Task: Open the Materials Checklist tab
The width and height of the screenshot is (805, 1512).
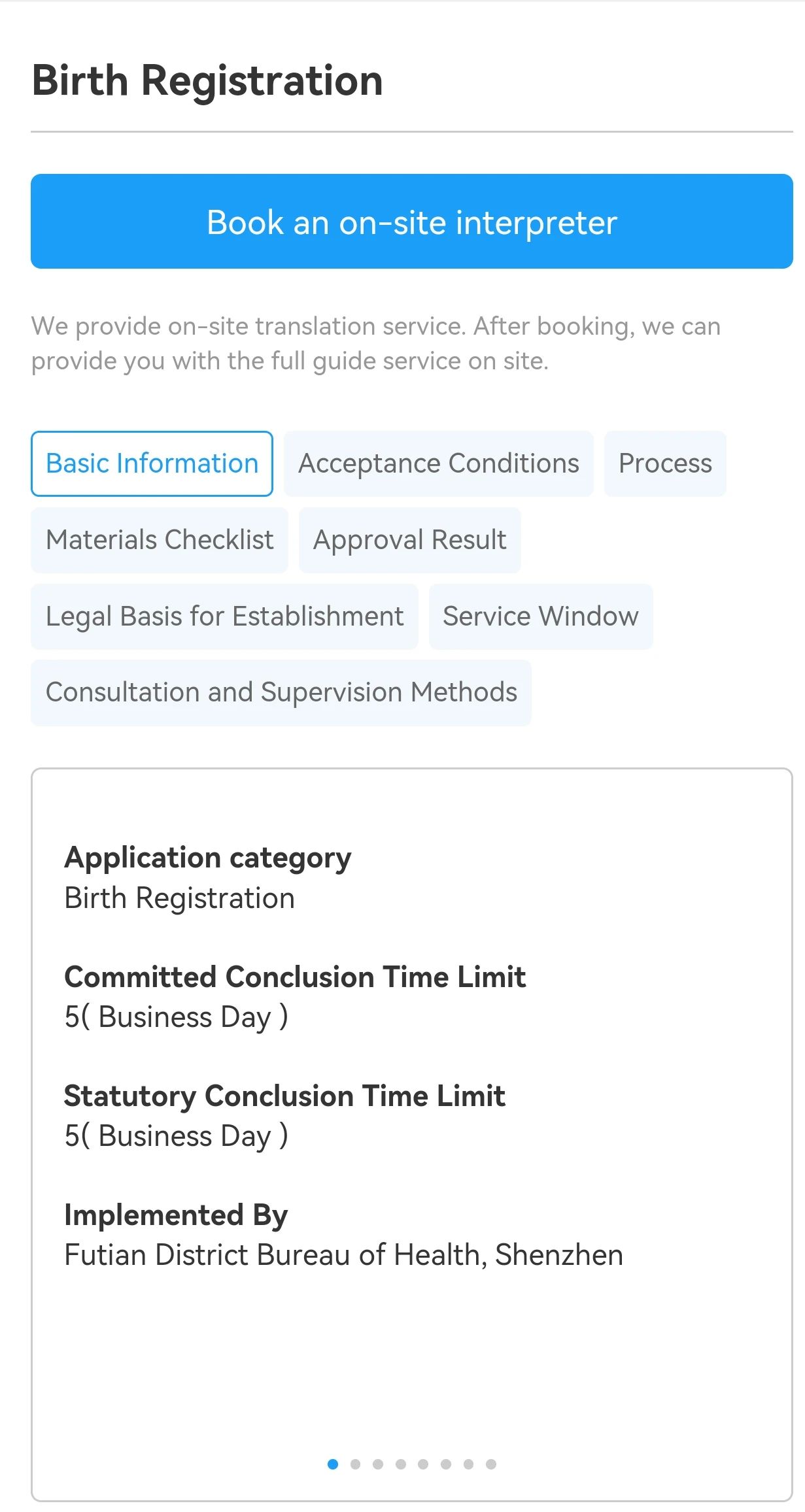Action: click(160, 540)
